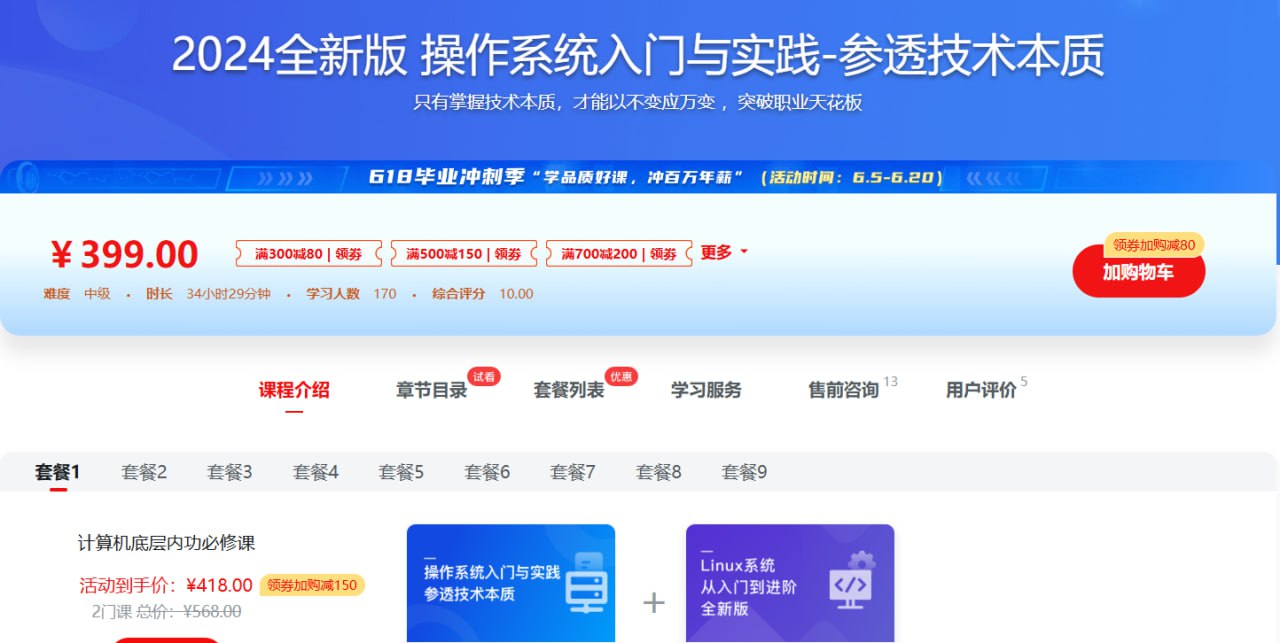This screenshot has height=643, width=1280.
Task: Click the 综合评分 10.00 info
Action: tap(483, 294)
